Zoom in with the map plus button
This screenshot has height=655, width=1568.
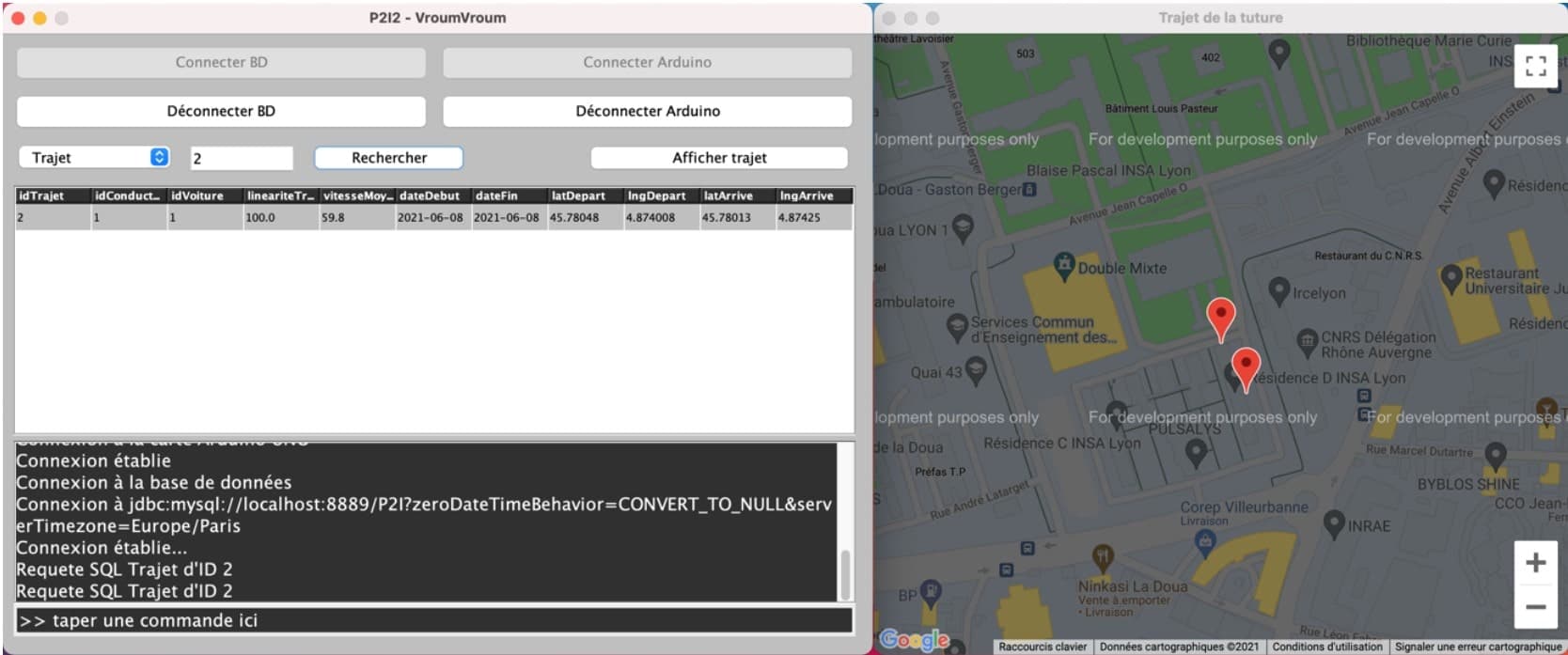pos(1535,562)
